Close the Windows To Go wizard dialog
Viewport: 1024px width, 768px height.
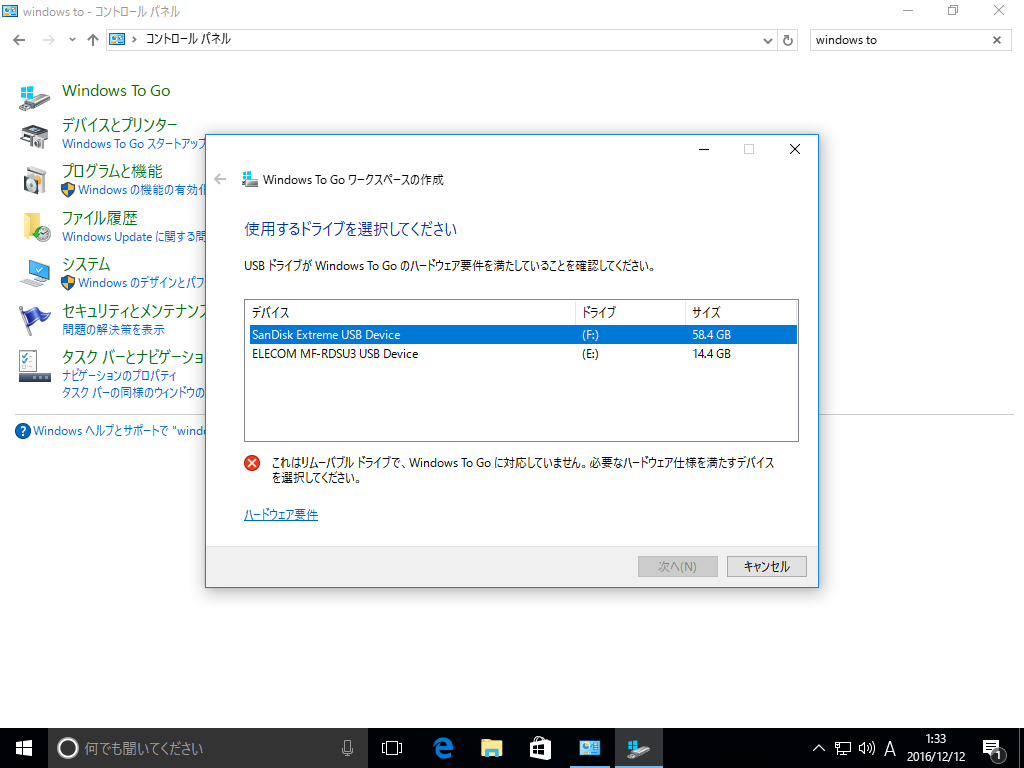click(795, 150)
